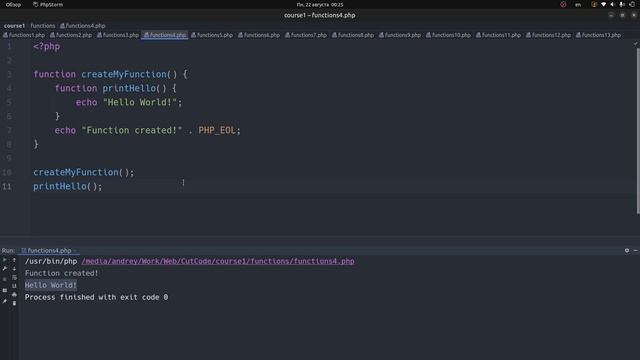
Task: Open functions13.php editor tab
Action: (598, 35)
